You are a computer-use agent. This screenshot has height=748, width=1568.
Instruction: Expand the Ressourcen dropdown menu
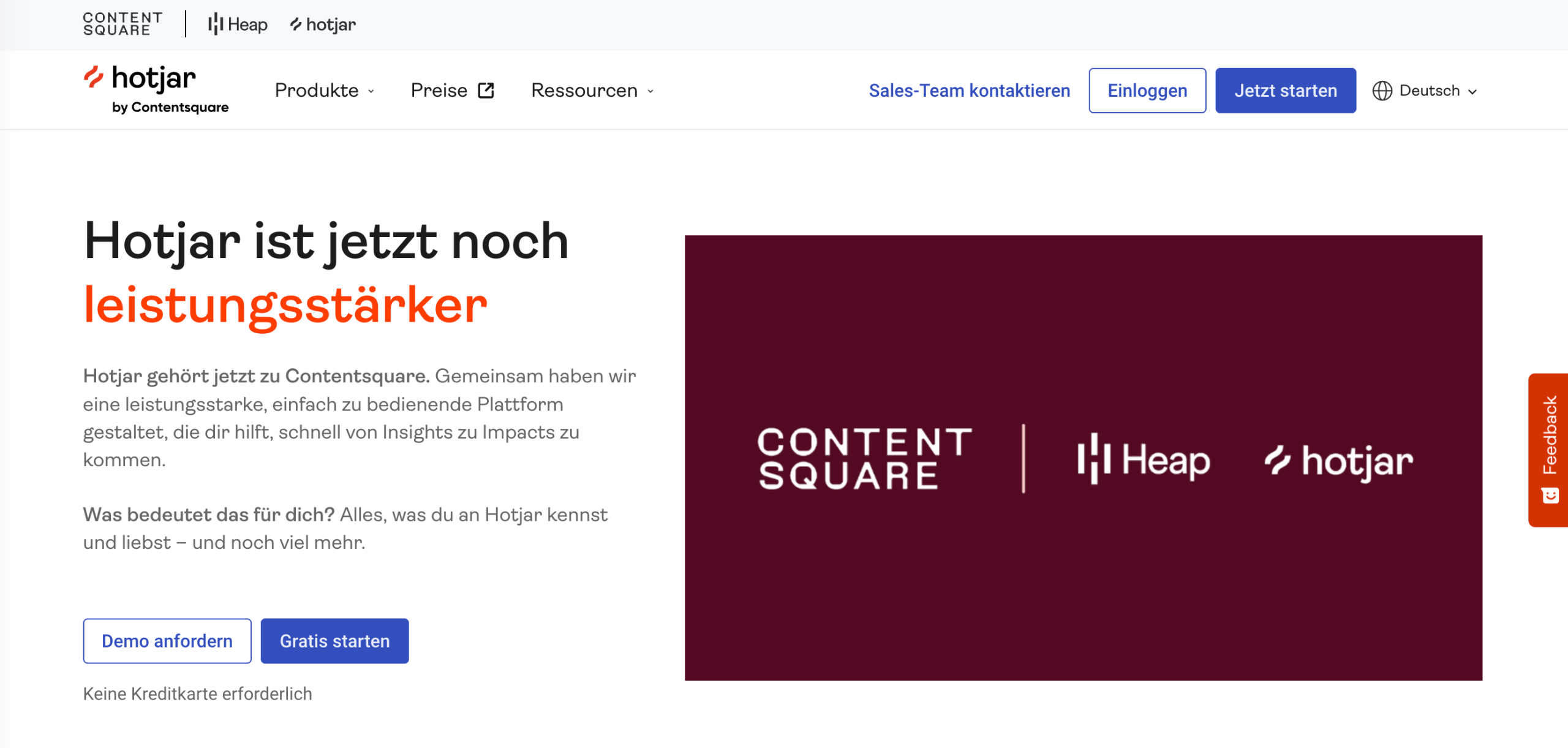pyautogui.click(x=592, y=91)
